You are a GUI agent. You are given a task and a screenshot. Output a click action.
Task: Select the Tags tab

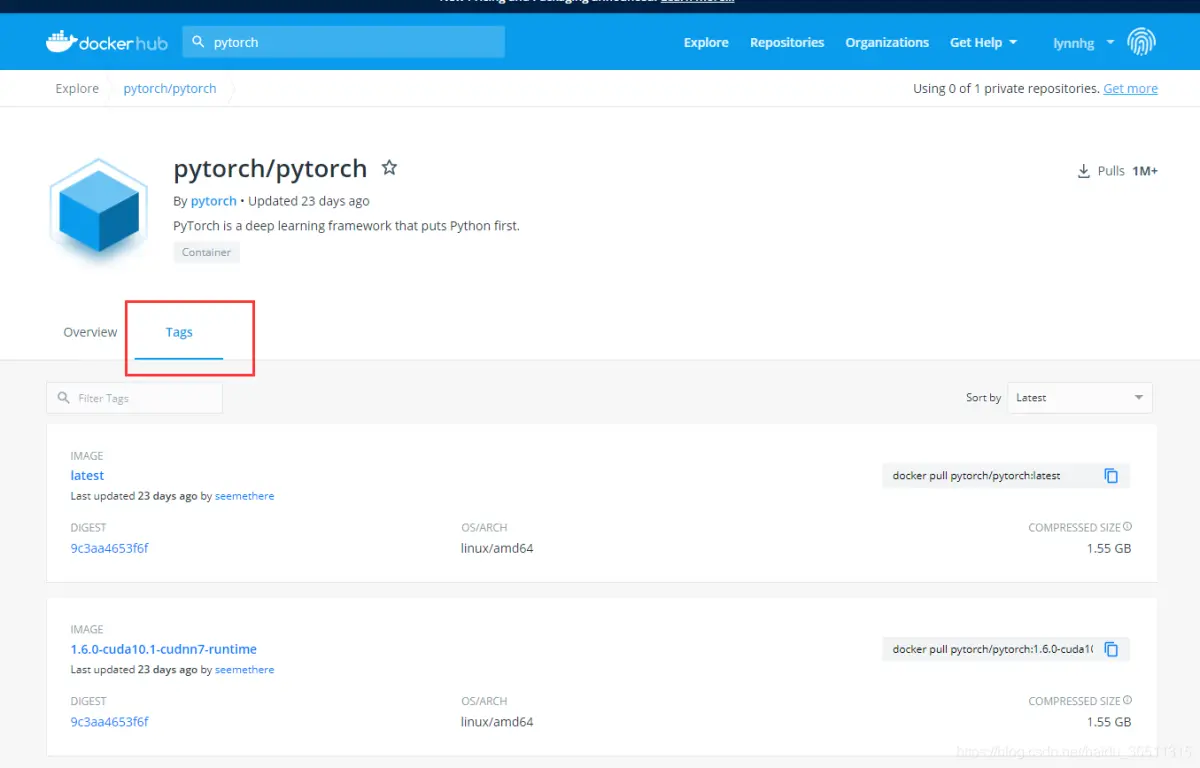click(x=179, y=332)
